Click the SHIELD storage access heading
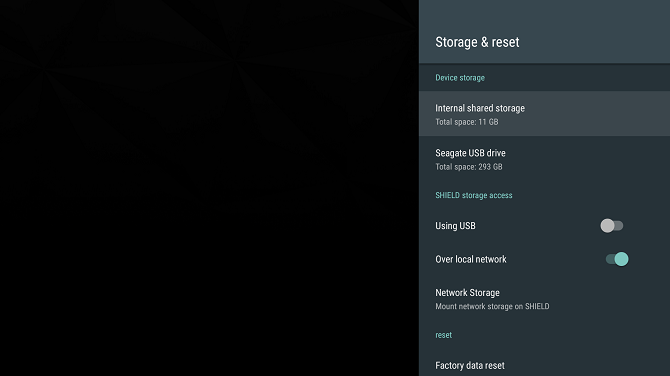Screen dimensions: 670x376 473,195
